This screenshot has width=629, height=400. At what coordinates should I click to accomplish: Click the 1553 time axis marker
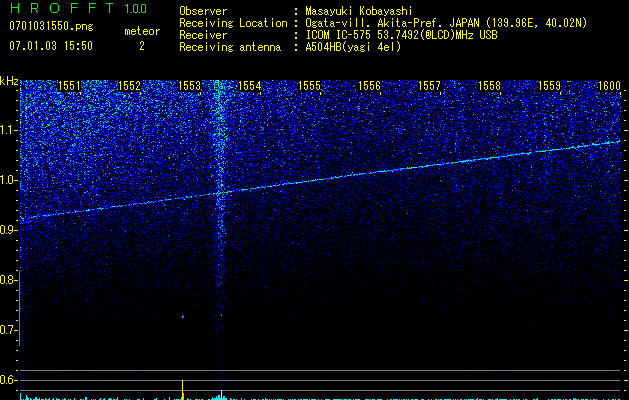(x=189, y=85)
